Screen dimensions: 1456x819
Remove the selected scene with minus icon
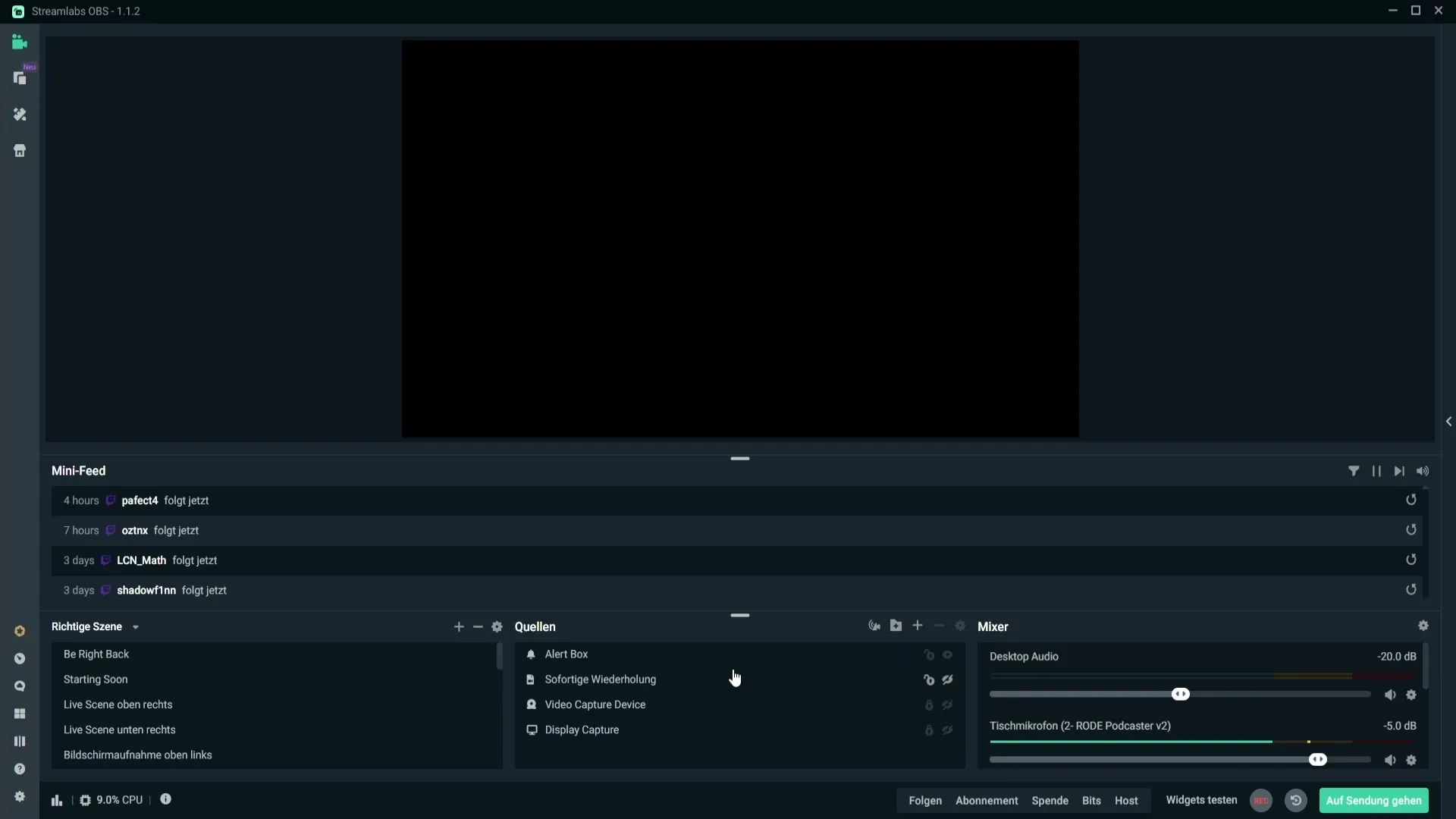point(478,626)
